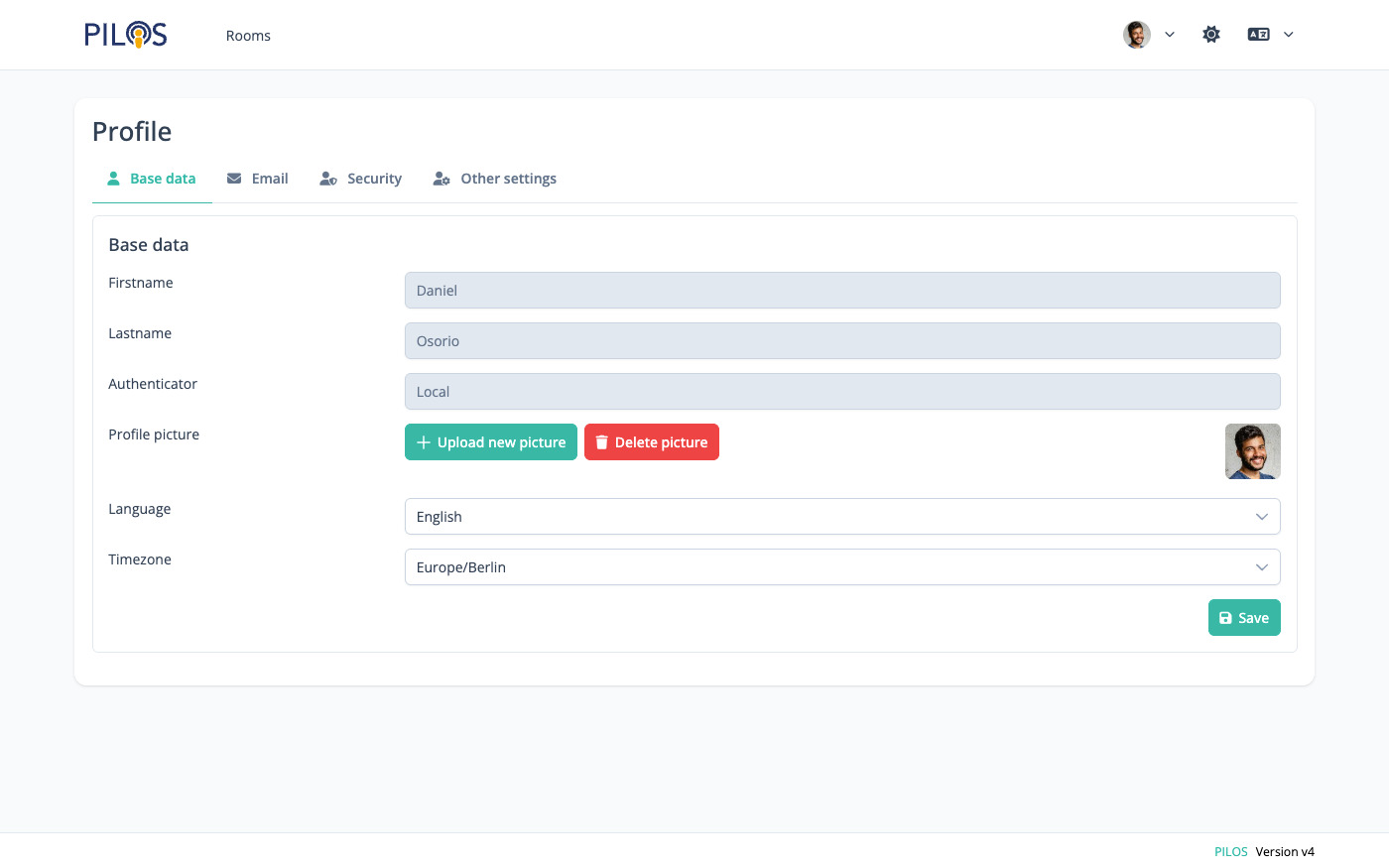The width and height of the screenshot is (1389, 868).
Task: Switch to the Security tab
Action: (x=374, y=179)
